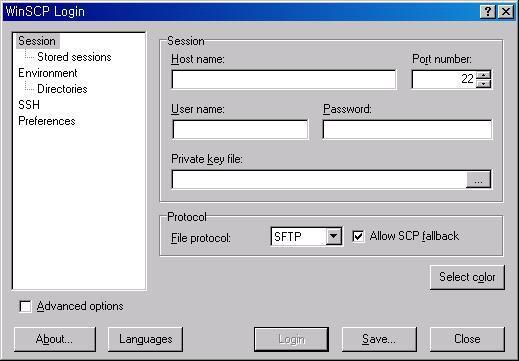Open the Preferences tree item
Image resolution: width=519 pixels, height=361 pixels.
tap(47, 121)
